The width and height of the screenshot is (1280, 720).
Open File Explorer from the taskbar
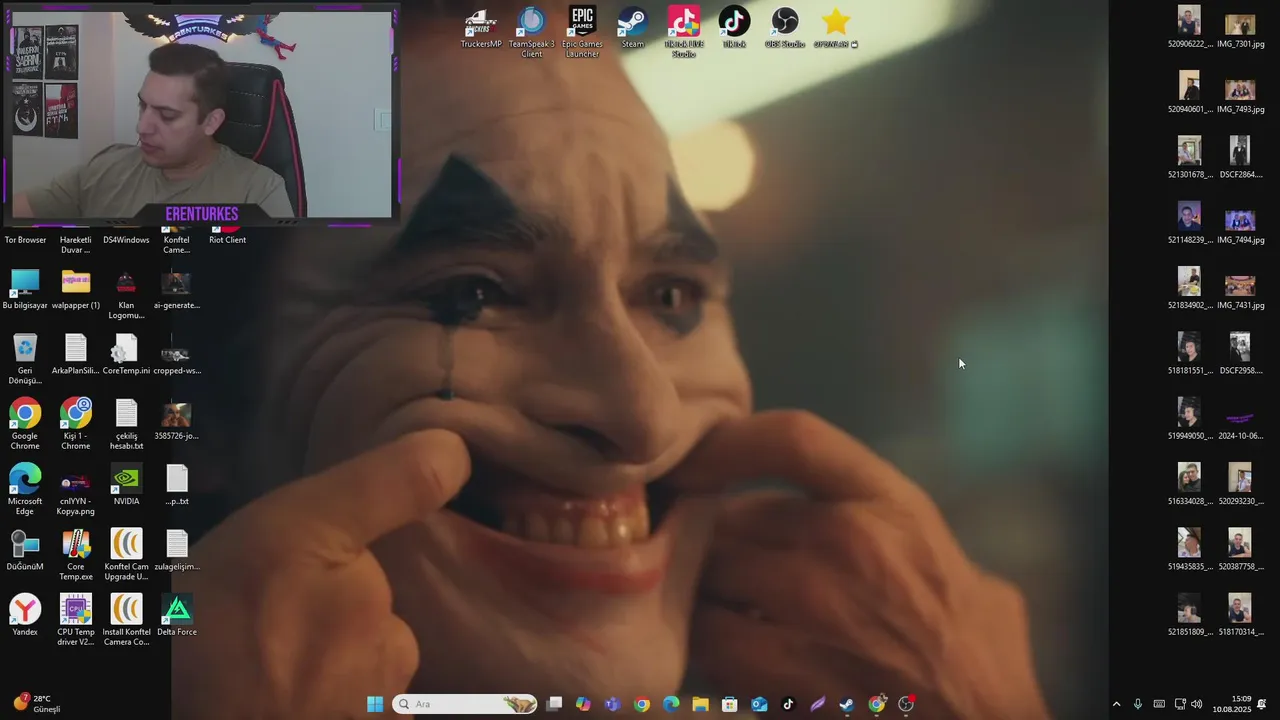click(x=700, y=704)
